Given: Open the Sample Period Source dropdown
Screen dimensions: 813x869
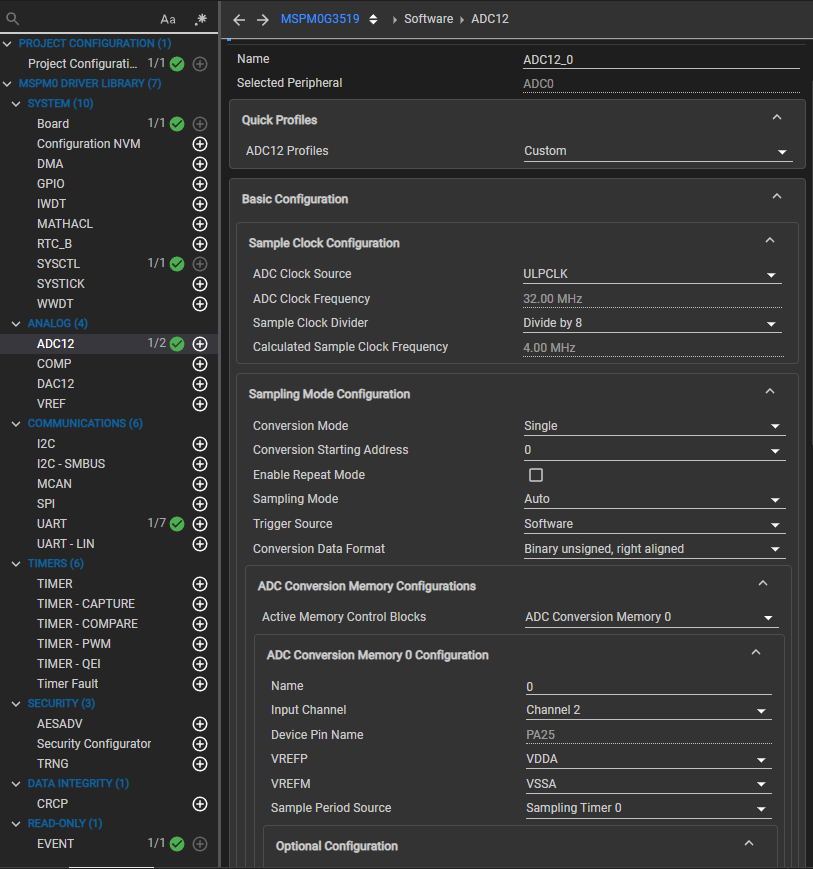Looking at the screenshot, I should (648, 809).
